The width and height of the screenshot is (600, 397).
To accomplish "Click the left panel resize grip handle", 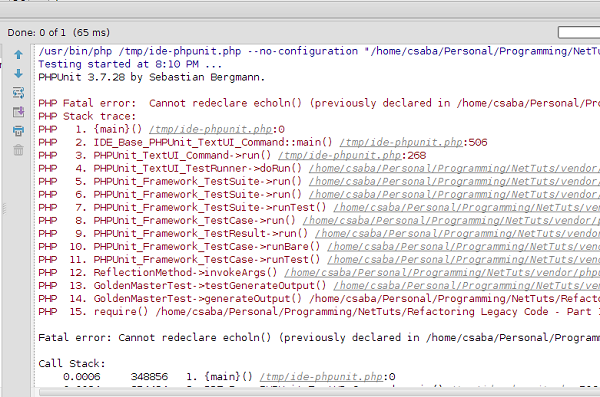I will click(4, 209).
